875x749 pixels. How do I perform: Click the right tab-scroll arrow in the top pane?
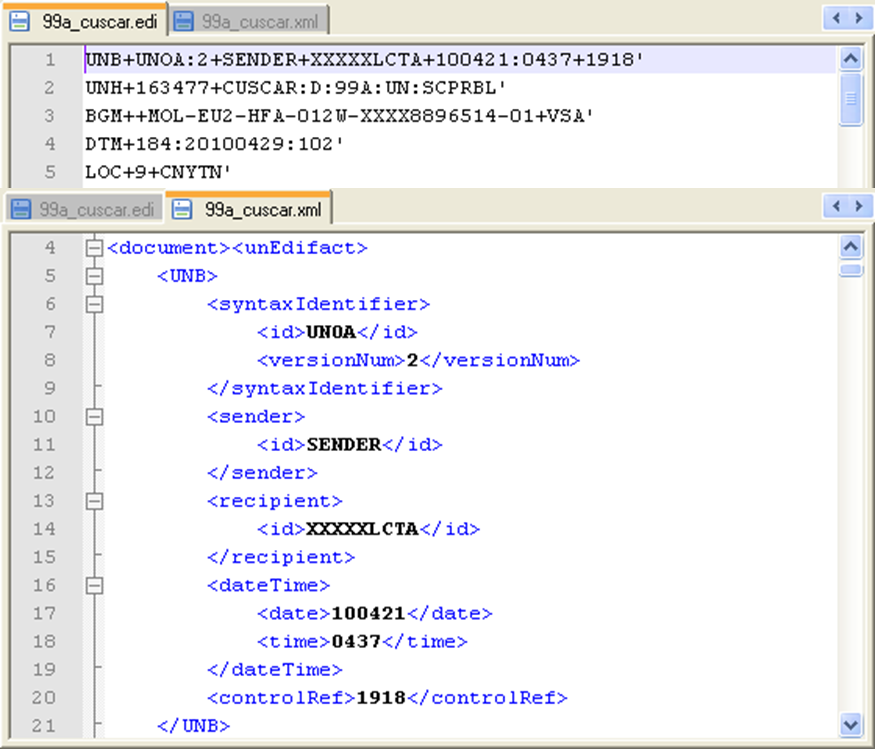point(860,19)
